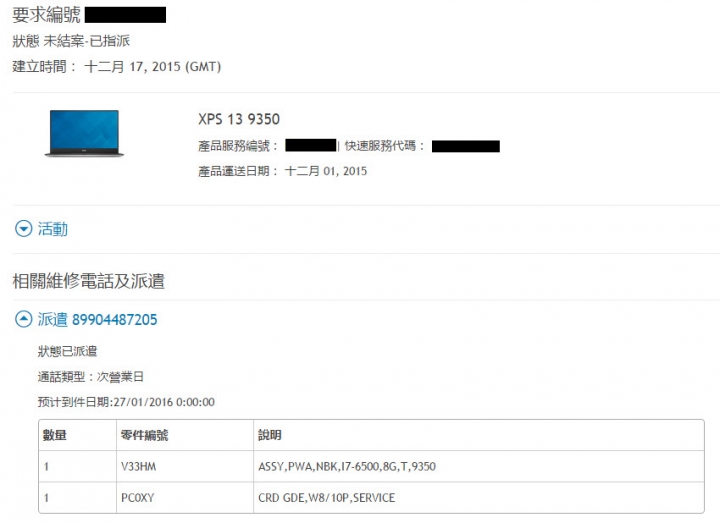This screenshot has width=720, height=523.
Task: Select the 產品服務編號 label
Action: coord(238,146)
